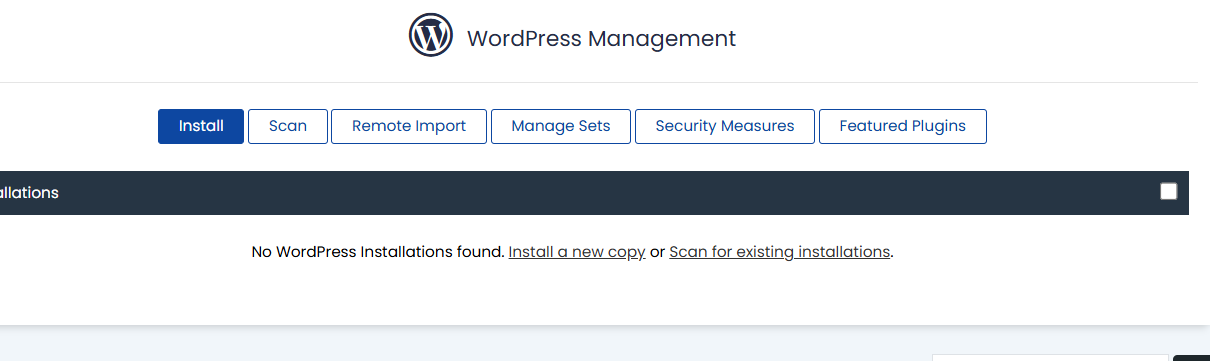Screen dimensions: 1210x361
Task: Go to Manage Sets
Action: pyautogui.click(x=561, y=126)
